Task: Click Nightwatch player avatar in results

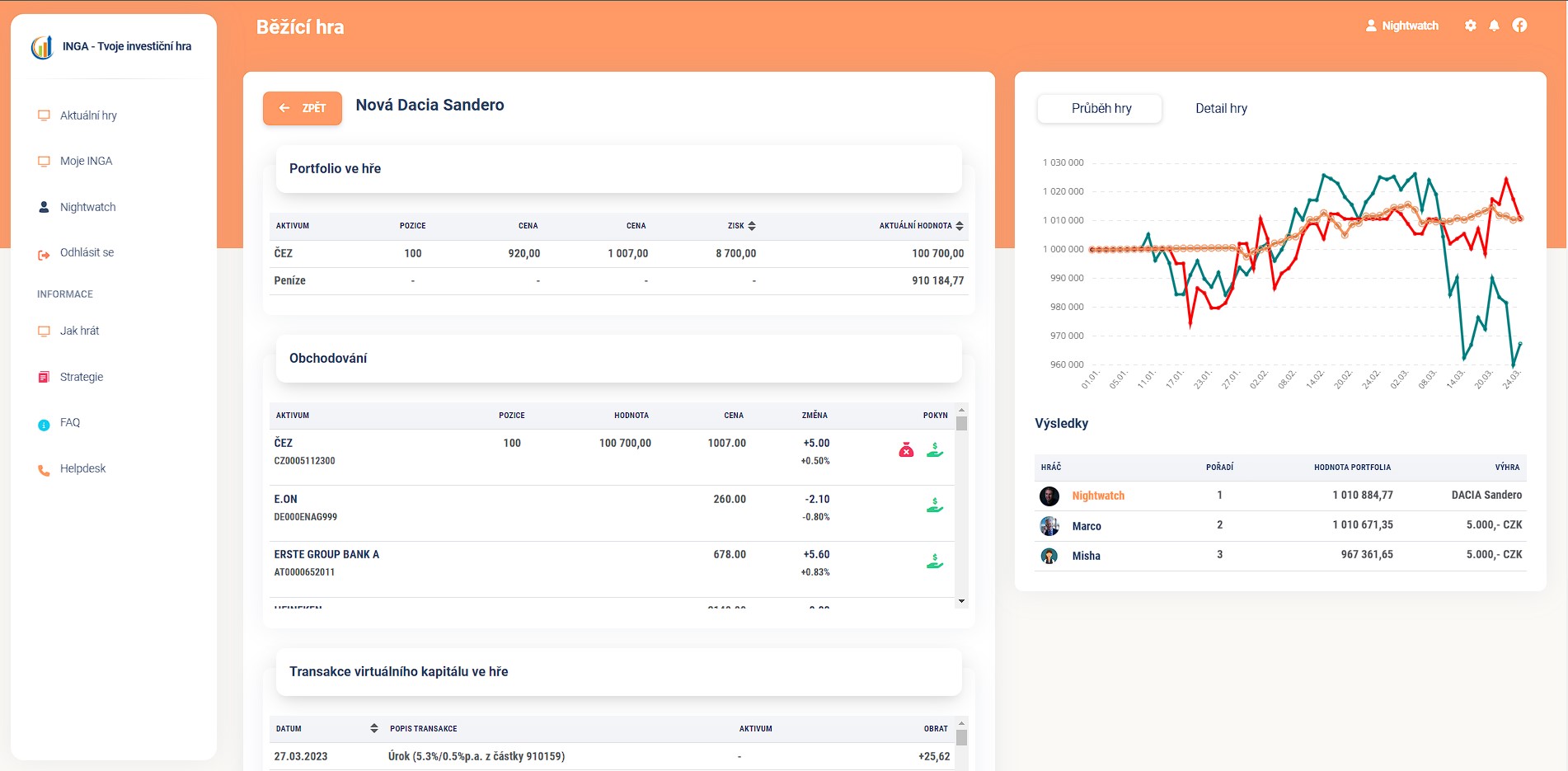Action: point(1049,496)
